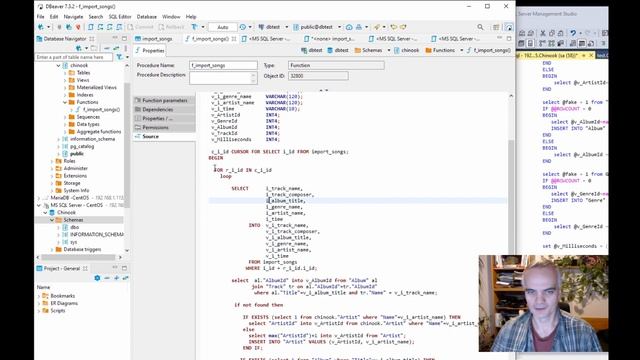Expand the dbo schema
The height and width of the screenshot is (360, 640).
pos(58,227)
